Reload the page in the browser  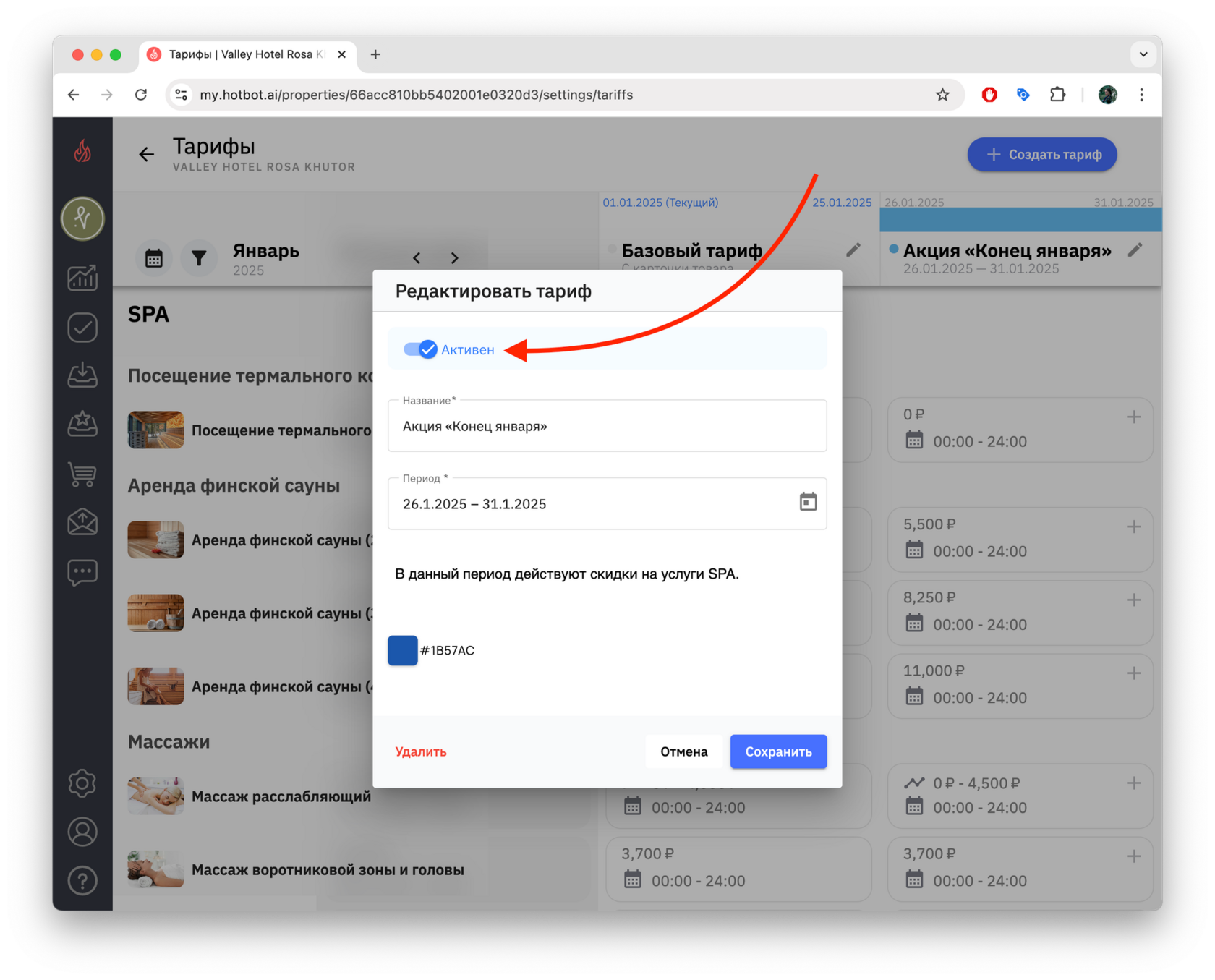coord(141,95)
